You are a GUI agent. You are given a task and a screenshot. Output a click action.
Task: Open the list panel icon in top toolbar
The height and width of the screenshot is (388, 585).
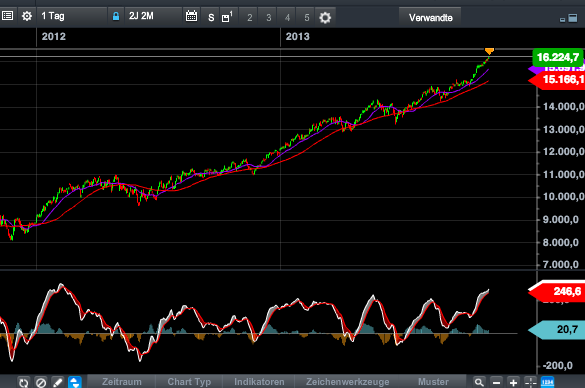point(7,16)
